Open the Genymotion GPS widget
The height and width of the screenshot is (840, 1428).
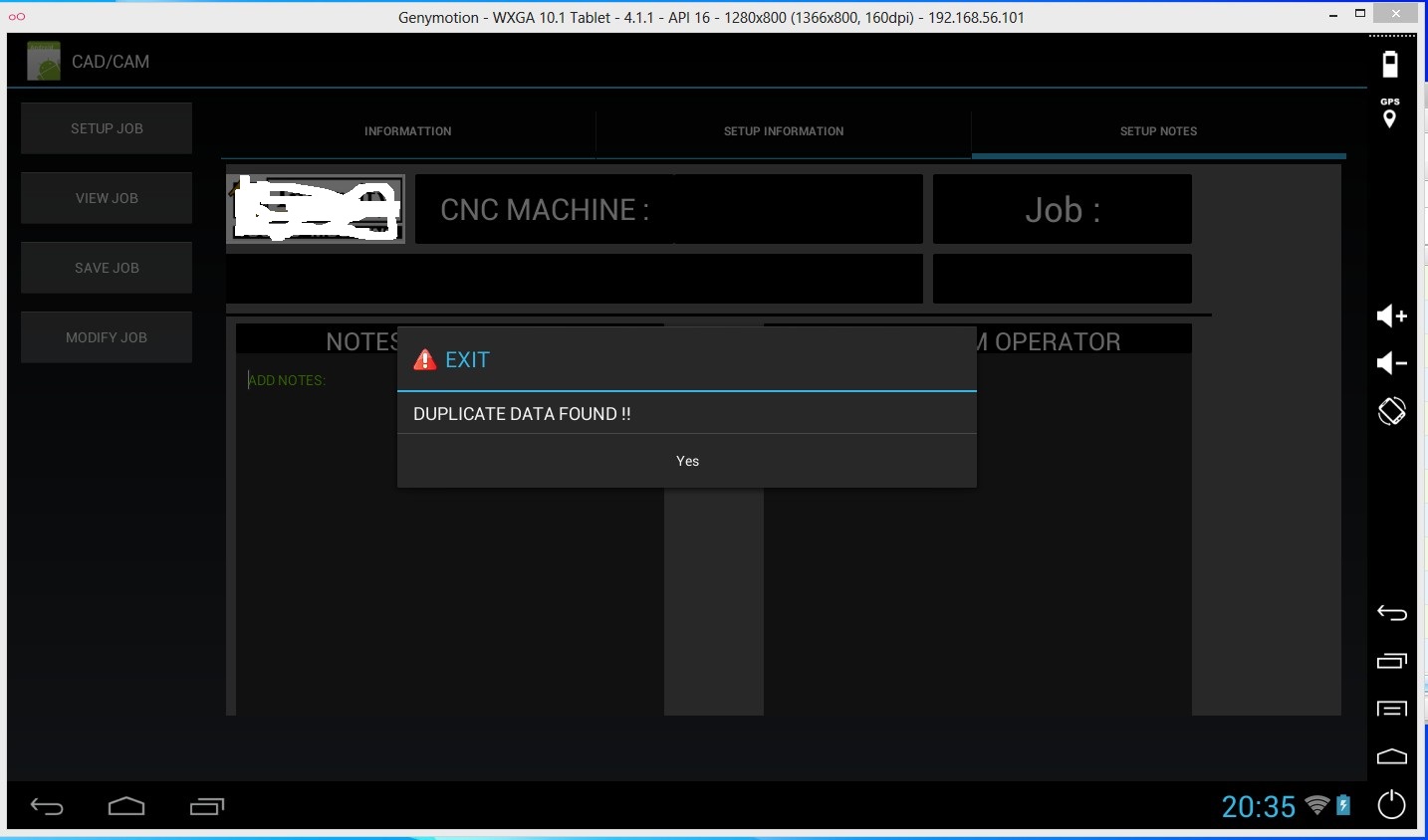(x=1390, y=113)
